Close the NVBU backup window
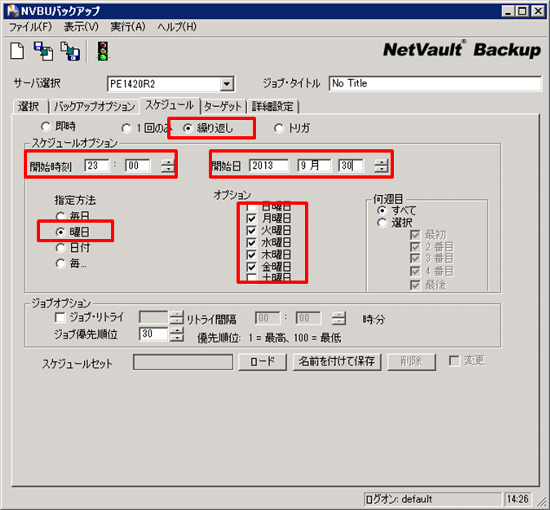This screenshot has width=550, height=510. click(538, 11)
